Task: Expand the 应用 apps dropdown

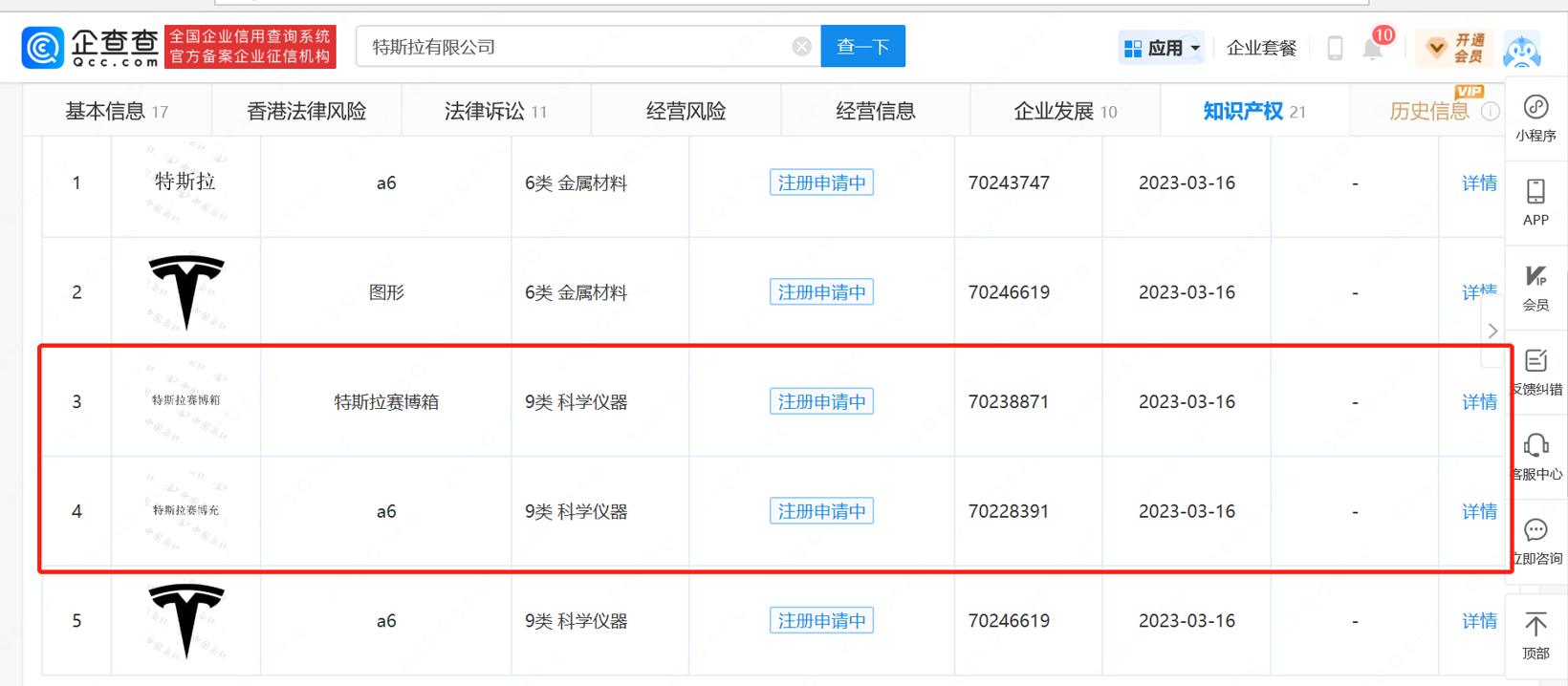Action: coord(1162,48)
